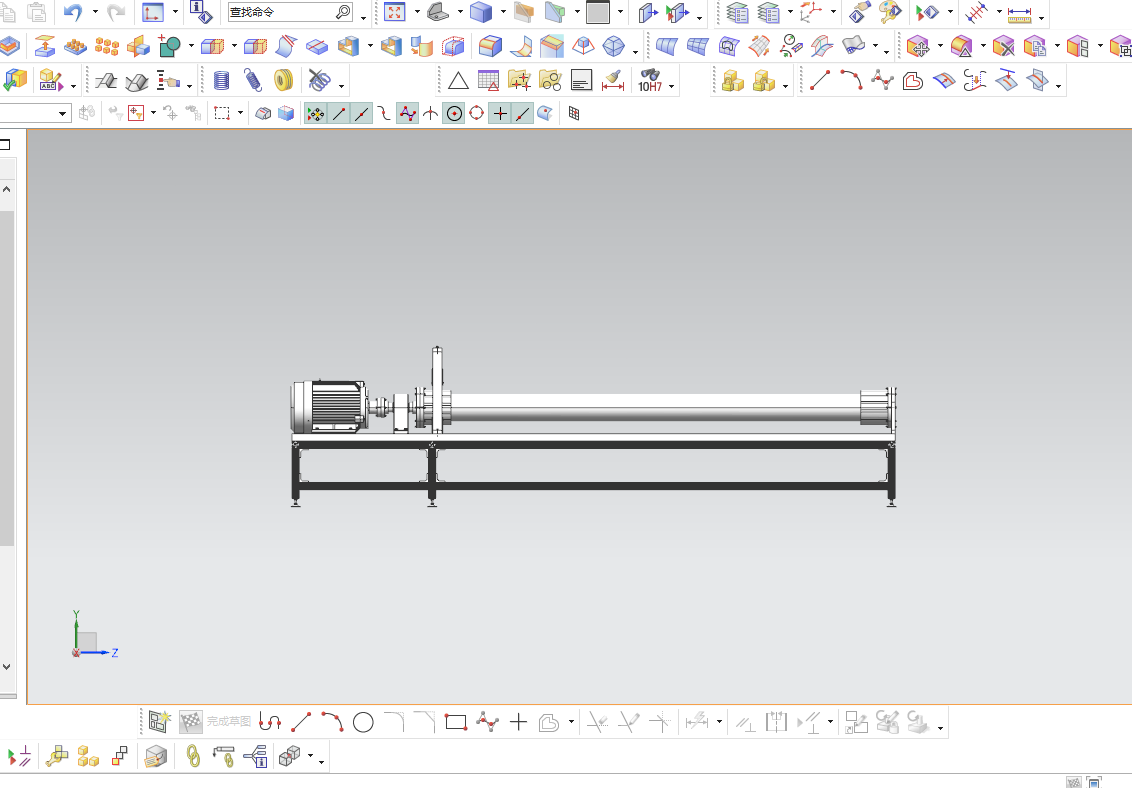Click the Point plus icon in bottom sketch toolbar
This screenshot has height=788, width=1132.
[518, 722]
